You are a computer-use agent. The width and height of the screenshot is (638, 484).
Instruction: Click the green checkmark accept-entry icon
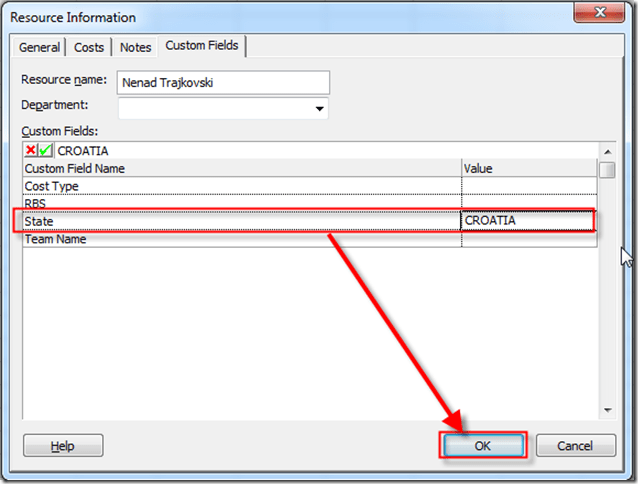click(45, 151)
